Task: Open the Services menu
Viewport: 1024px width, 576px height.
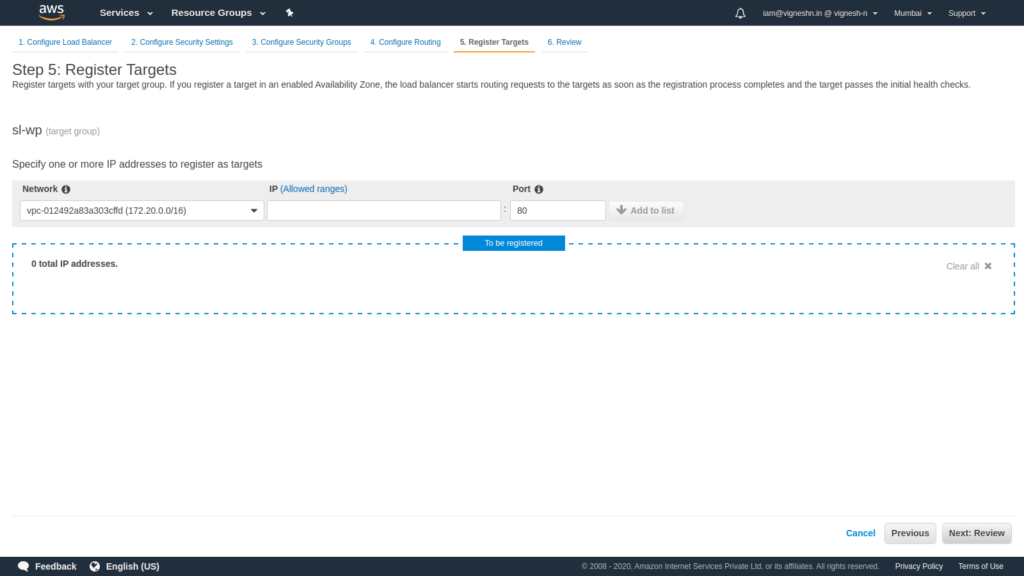Action: pyautogui.click(x=126, y=12)
